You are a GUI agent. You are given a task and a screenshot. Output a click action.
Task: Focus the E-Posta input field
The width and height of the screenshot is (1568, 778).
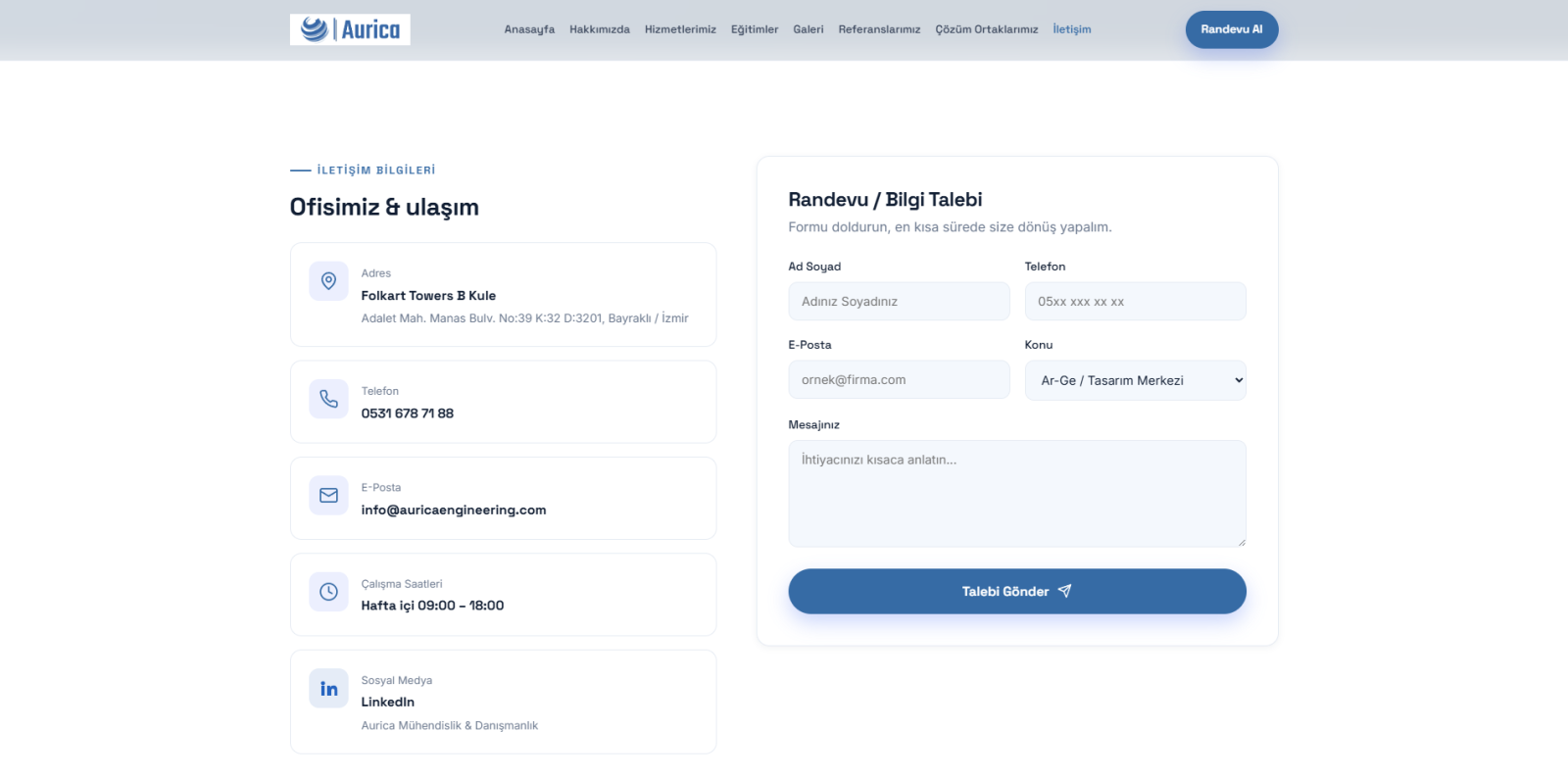click(899, 379)
